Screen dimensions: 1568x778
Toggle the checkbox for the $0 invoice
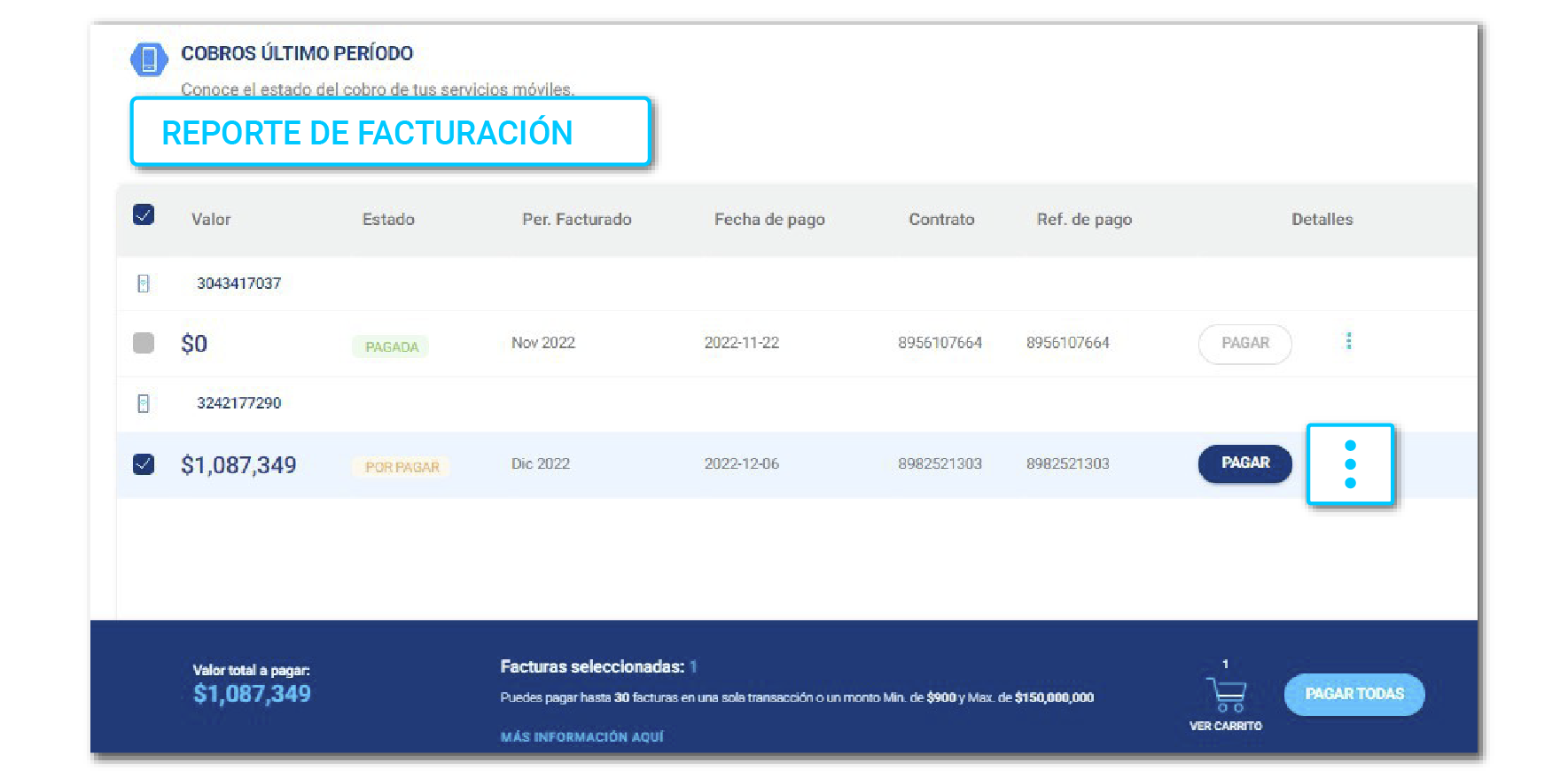click(x=144, y=343)
